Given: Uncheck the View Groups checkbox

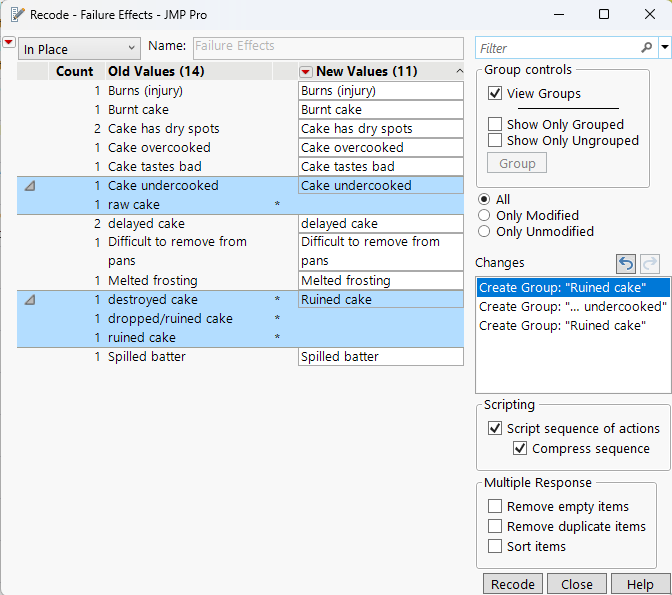Looking at the screenshot, I should (495, 94).
